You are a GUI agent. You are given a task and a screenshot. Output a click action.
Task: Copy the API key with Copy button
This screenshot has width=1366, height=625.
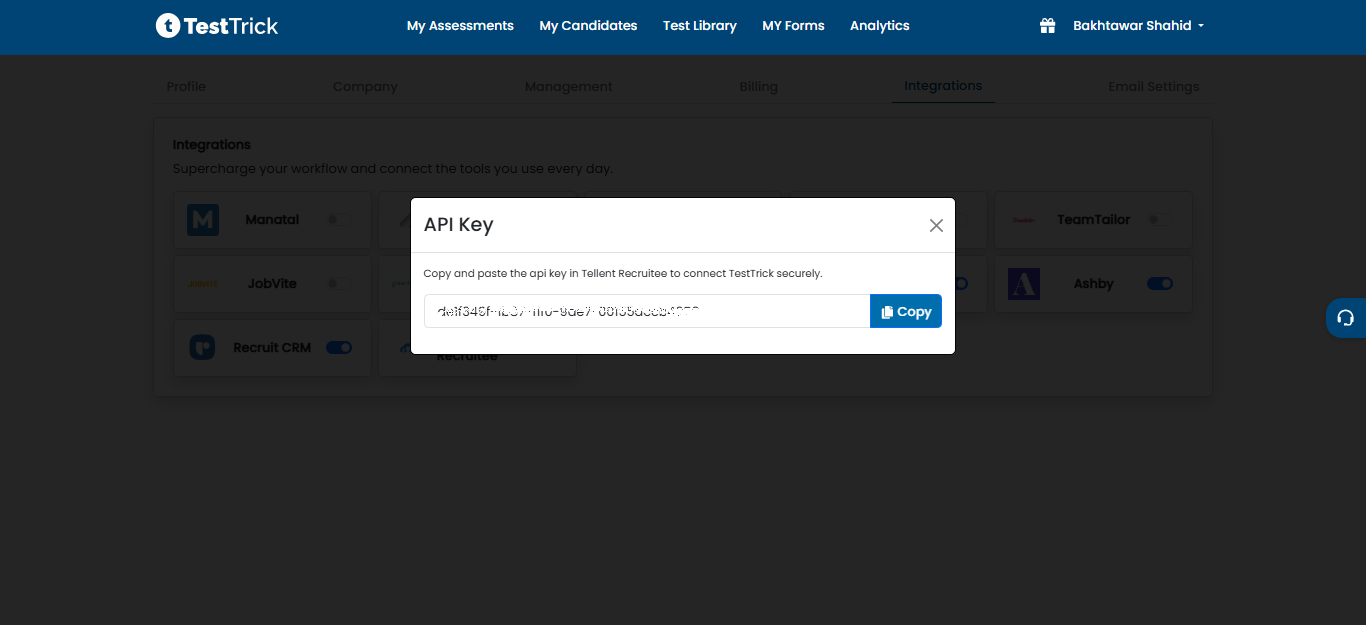pyautogui.click(x=906, y=311)
